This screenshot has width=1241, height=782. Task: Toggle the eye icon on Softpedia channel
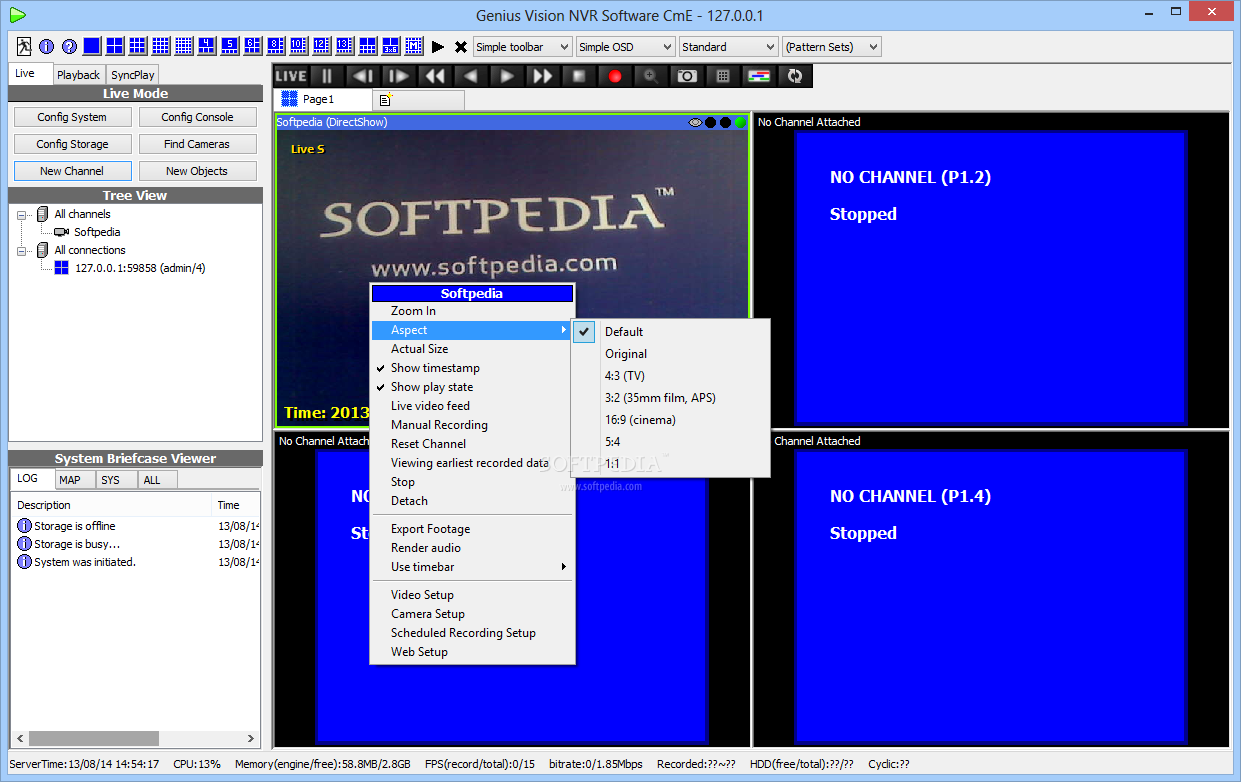point(695,122)
